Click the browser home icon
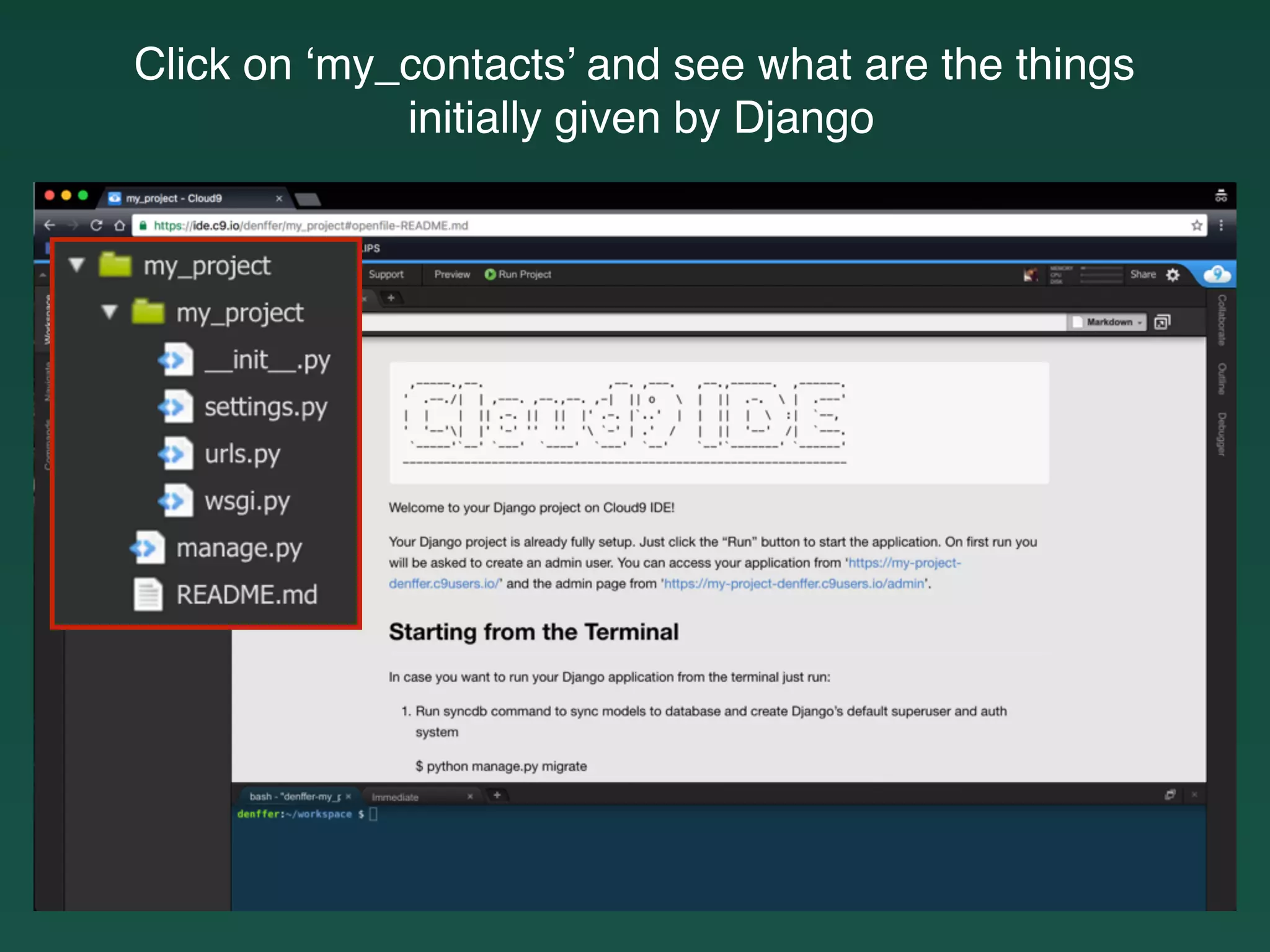Viewport: 1270px width, 952px height. click(x=120, y=226)
